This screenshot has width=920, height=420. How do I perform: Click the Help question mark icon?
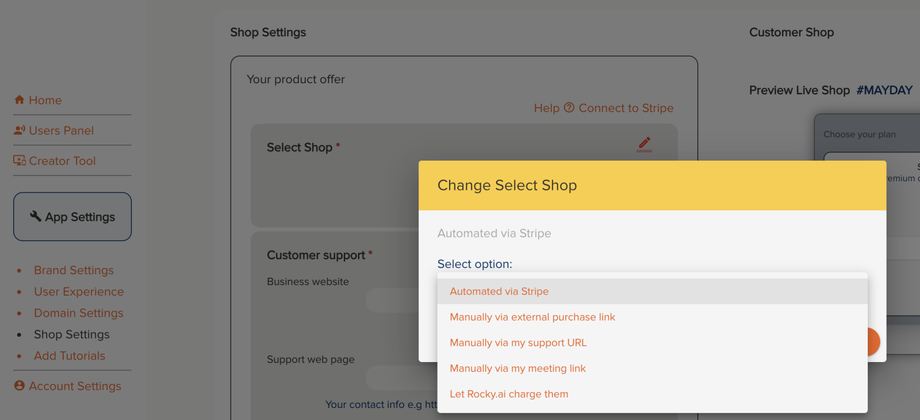pyautogui.click(x=569, y=108)
